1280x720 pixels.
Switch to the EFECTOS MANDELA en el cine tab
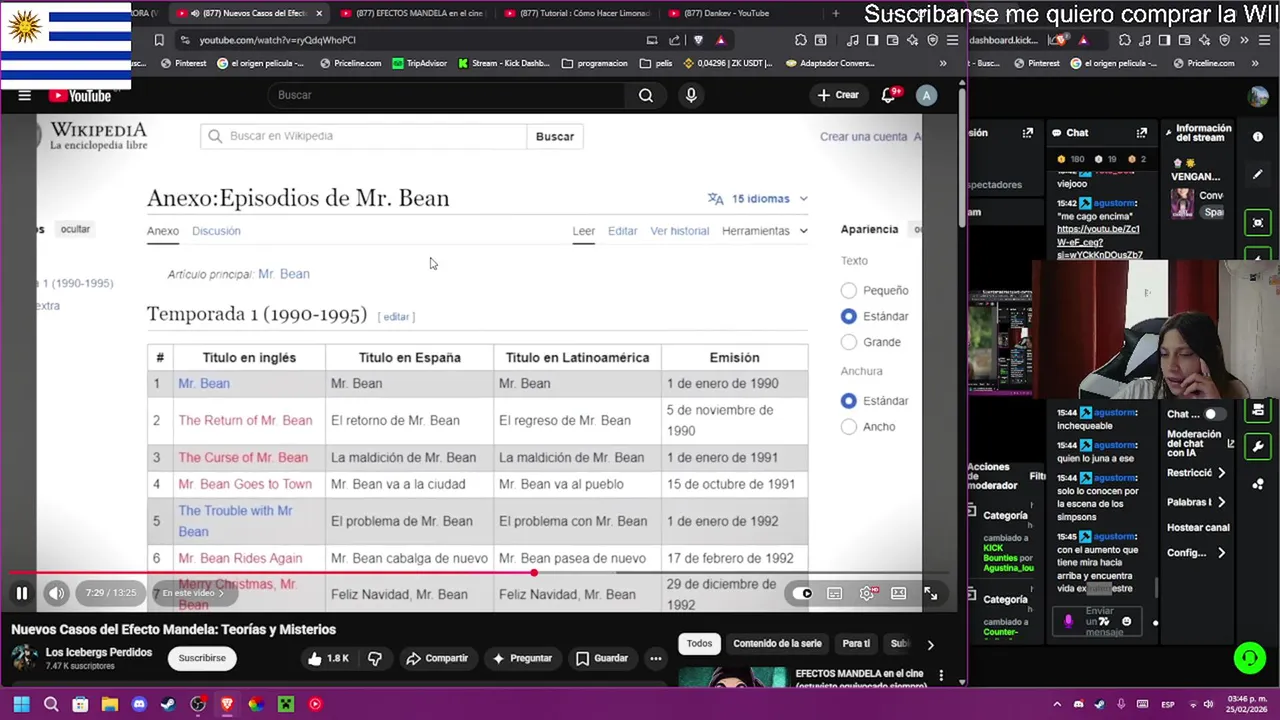coord(413,13)
